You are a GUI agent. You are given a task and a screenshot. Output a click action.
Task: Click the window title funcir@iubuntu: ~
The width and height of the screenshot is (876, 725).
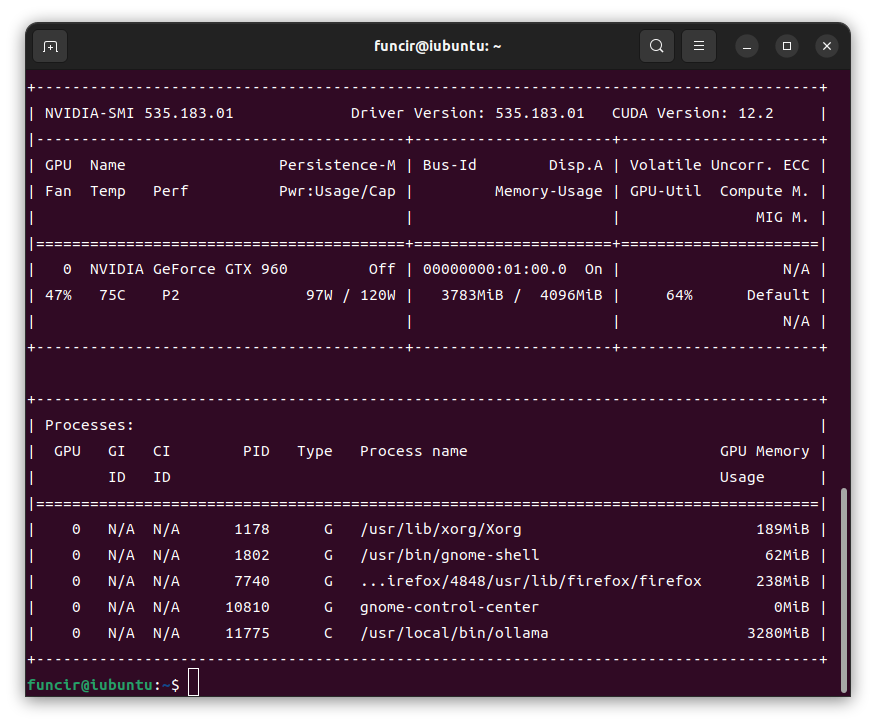[437, 46]
